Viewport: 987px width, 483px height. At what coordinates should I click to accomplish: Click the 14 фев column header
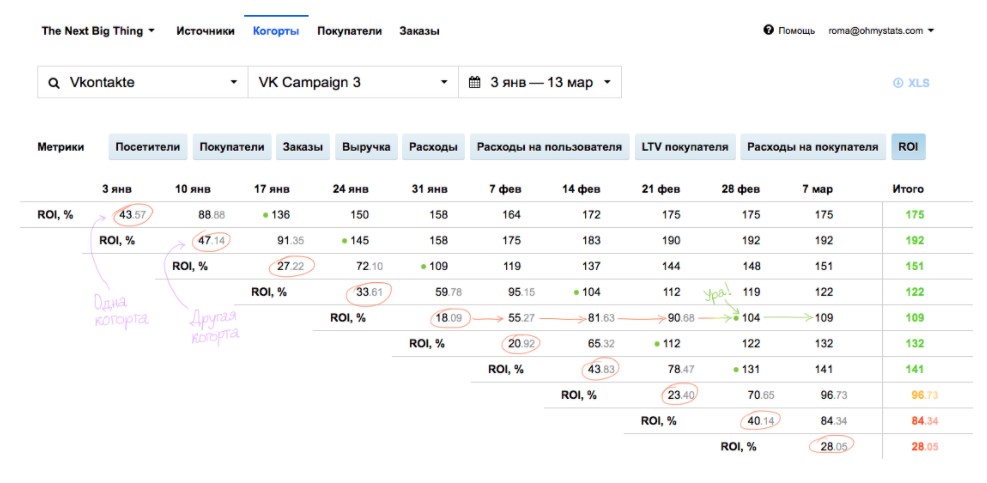[x=582, y=189]
